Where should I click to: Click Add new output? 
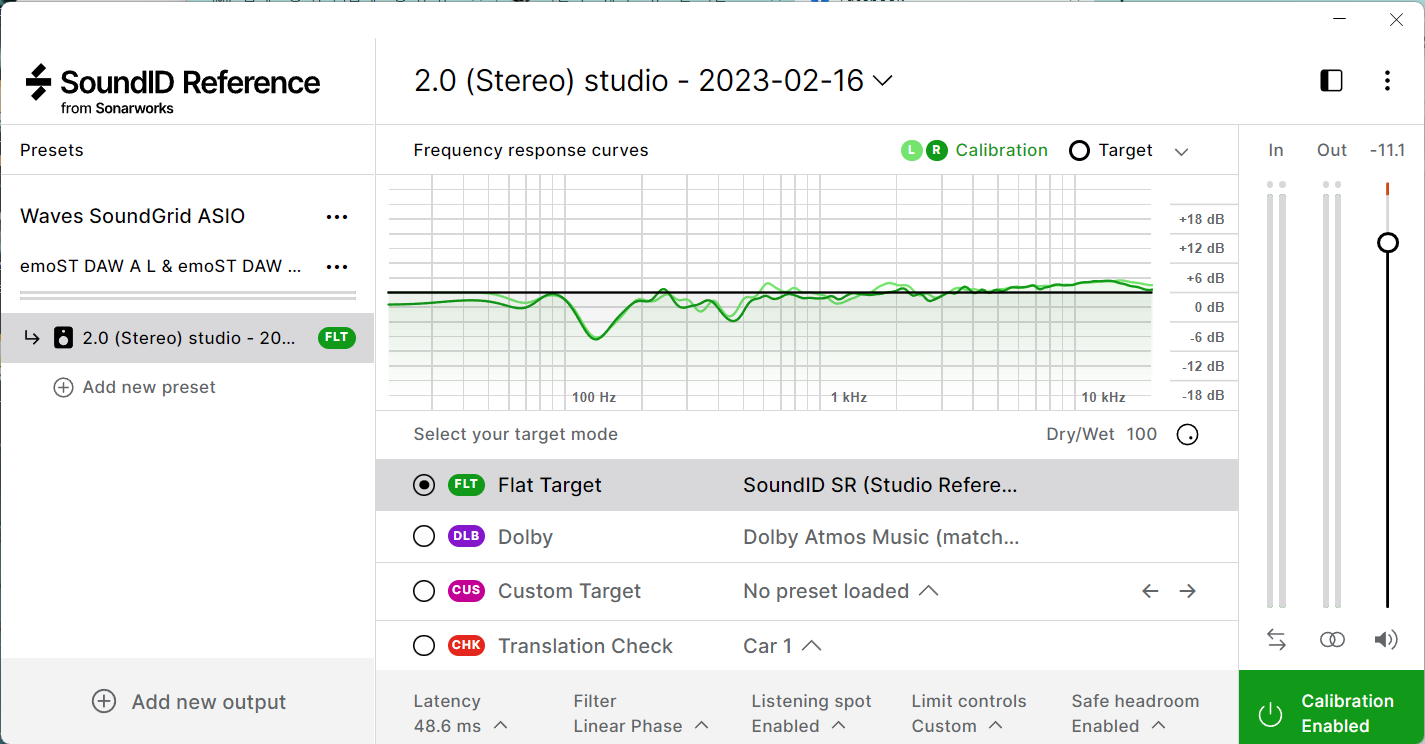(x=189, y=702)
